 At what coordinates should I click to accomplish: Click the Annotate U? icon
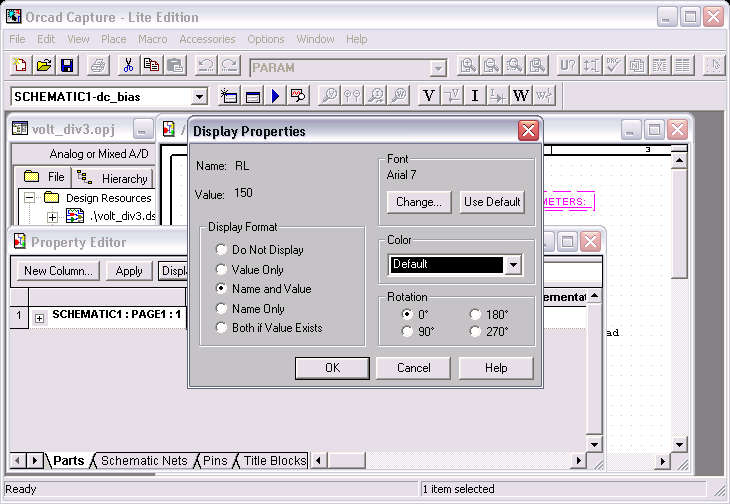coord(568,66)
